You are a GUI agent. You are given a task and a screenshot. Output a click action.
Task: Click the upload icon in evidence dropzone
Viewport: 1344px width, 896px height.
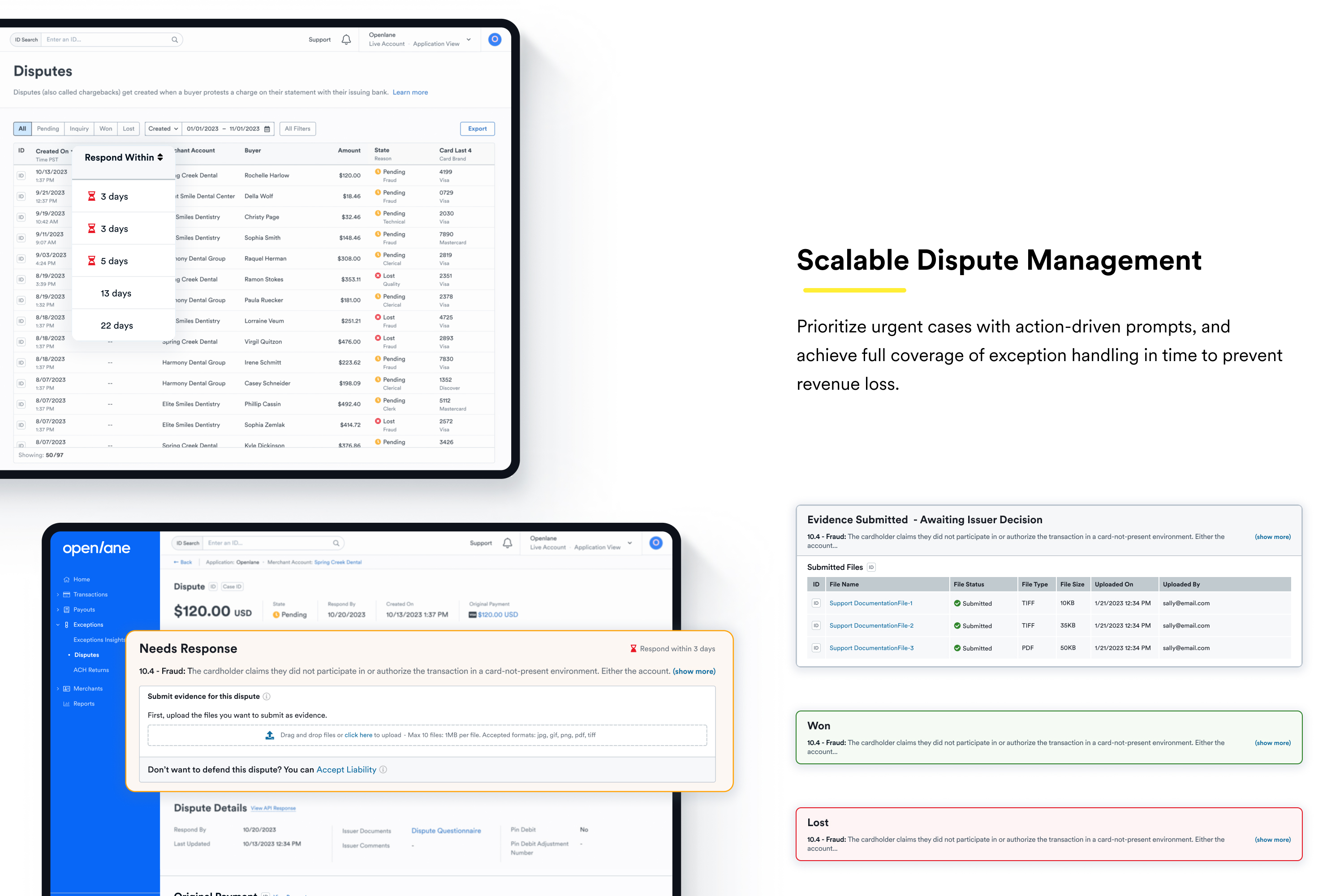[270, 736]
